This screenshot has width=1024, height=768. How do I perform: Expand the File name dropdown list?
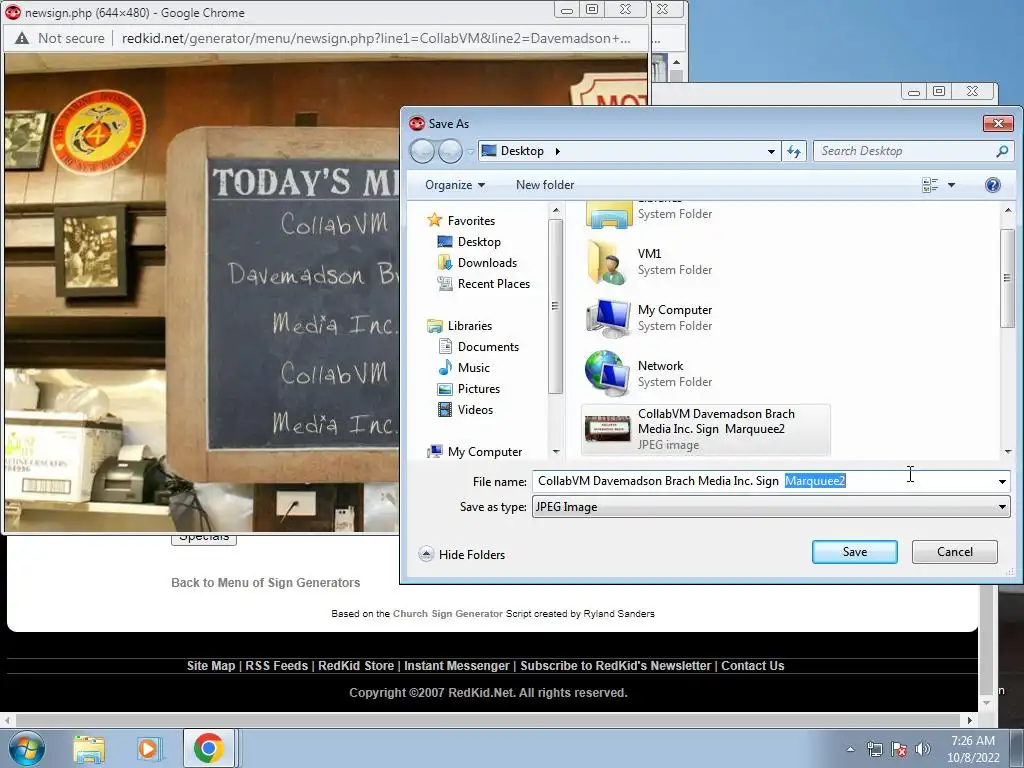click(x=1002, y=481)
